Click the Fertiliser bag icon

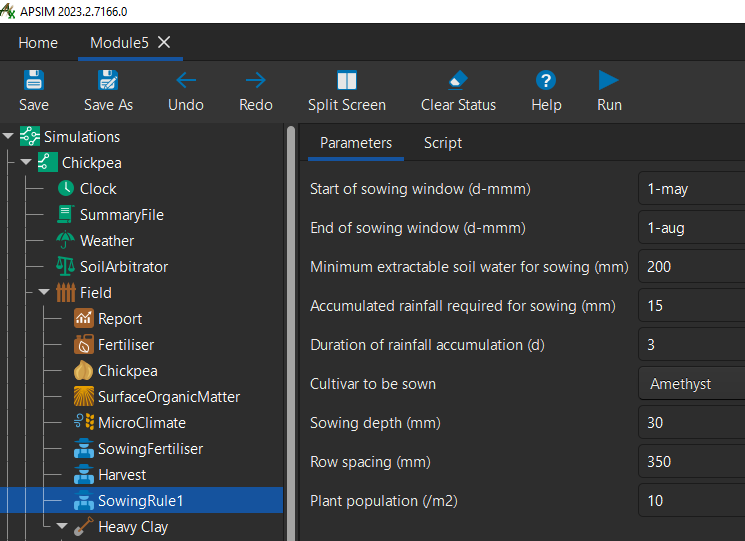coord(84,344)
